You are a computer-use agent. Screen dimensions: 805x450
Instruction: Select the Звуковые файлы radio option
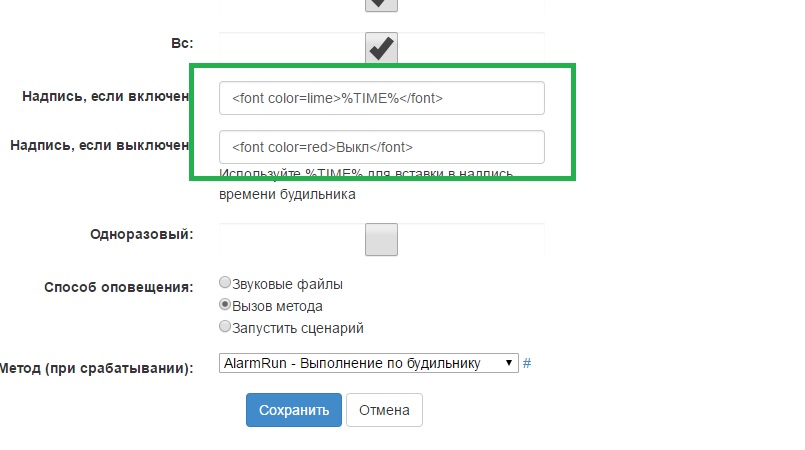pyautogui.click(x=225, y=283)
